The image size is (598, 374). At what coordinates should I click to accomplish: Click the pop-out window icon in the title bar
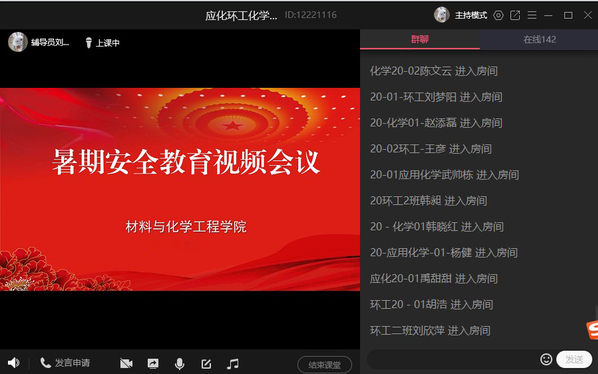[515, 15]
